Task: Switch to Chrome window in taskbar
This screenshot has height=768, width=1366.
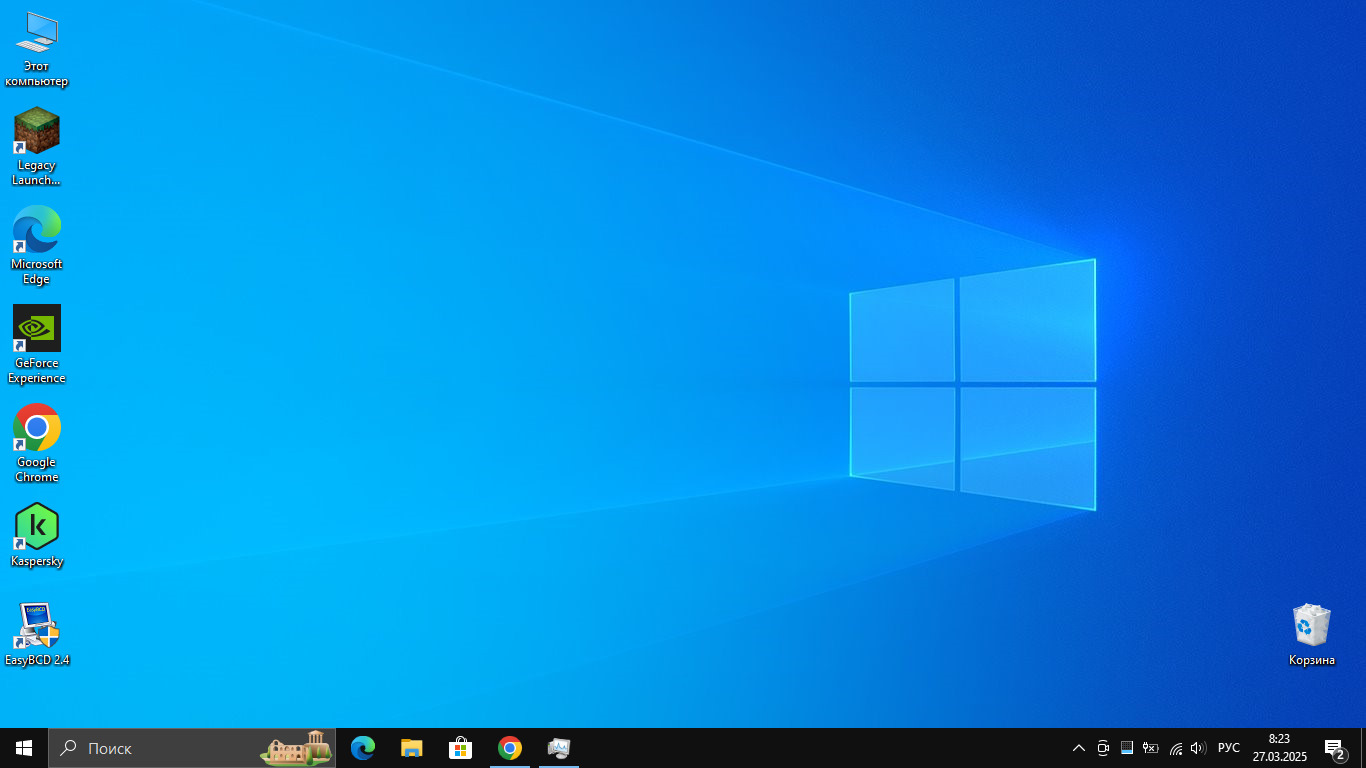Action: (x=510, y=748)
